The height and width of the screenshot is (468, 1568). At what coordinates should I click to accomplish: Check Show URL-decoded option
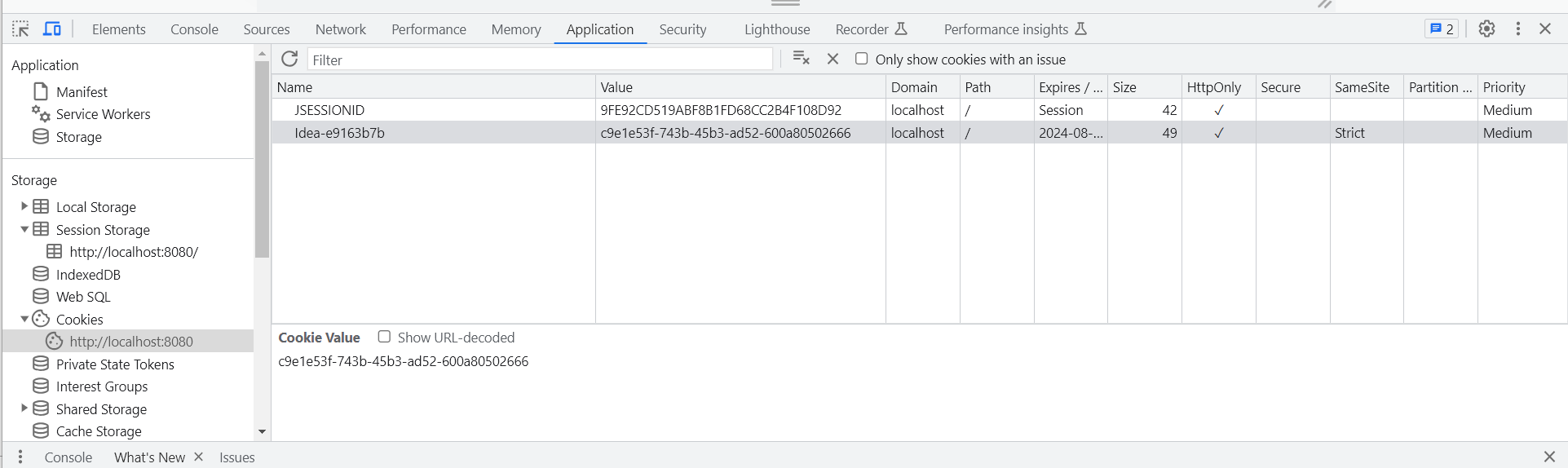click(384, 337)
